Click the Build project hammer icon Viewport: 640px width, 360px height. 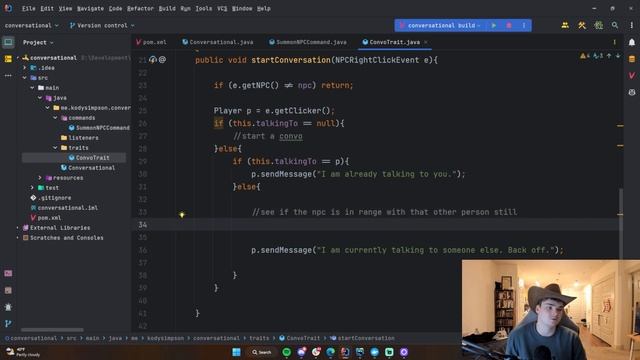click(582, 25)
